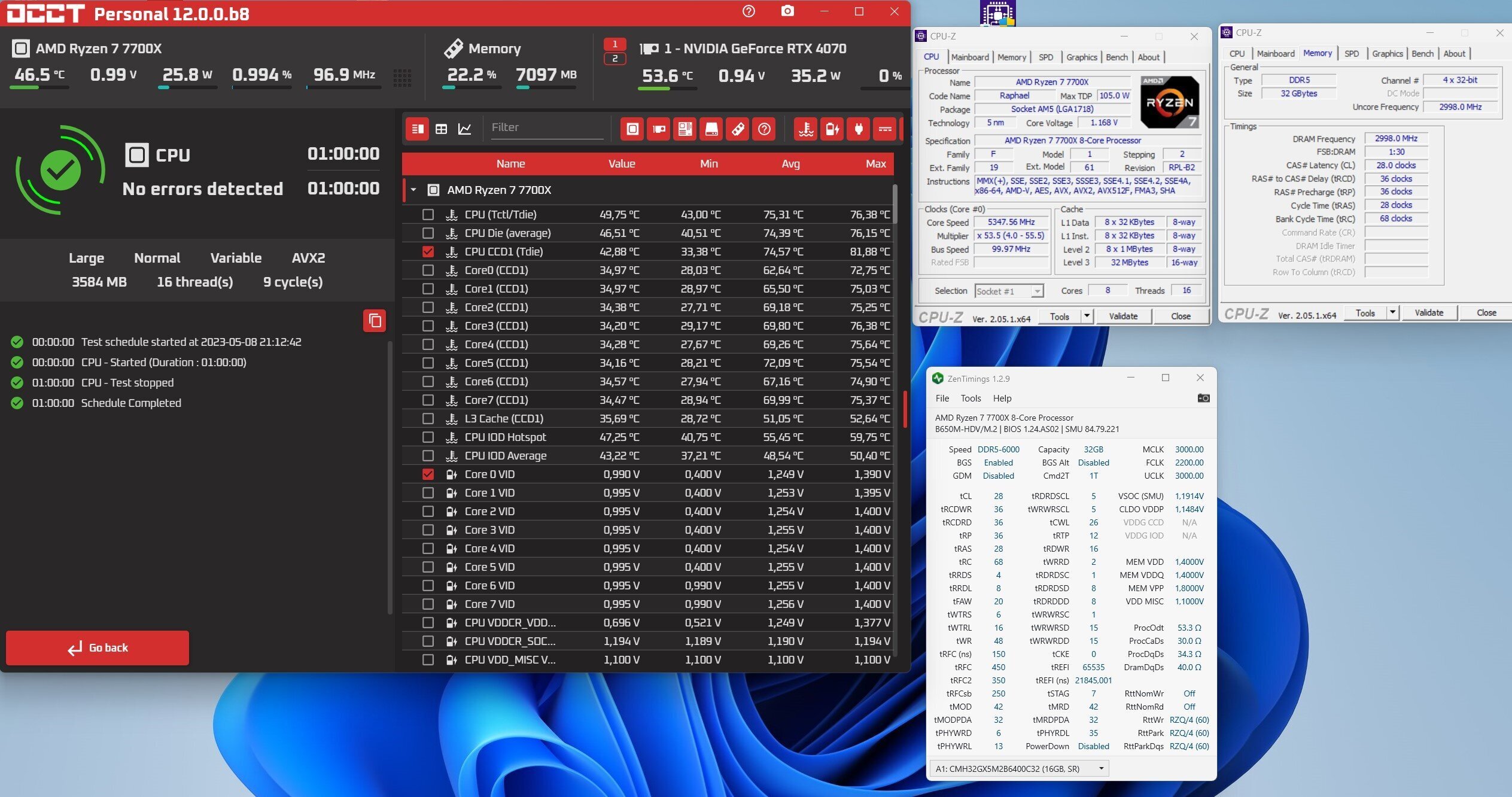Check the CPU (Tctl/Tdie) checkbox
This screenshot has height=797, width=1512.
(428, 214)
